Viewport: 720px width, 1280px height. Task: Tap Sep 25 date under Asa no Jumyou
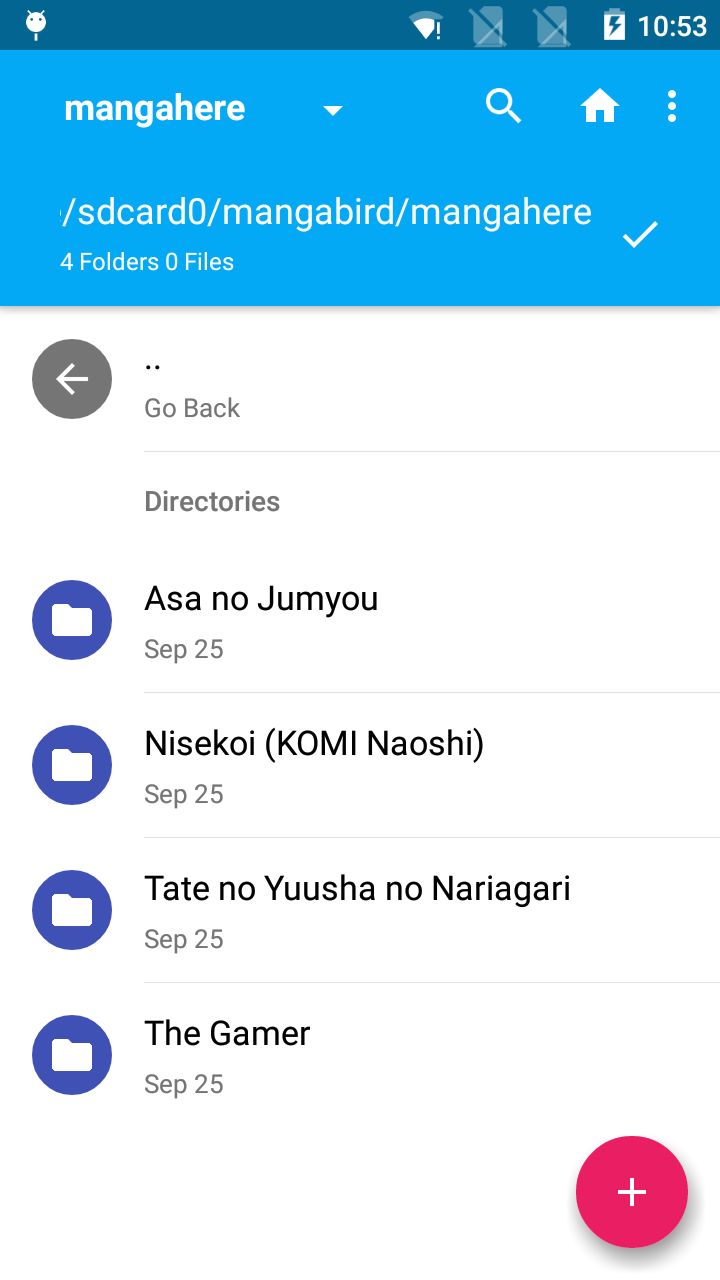click(184, 649)
